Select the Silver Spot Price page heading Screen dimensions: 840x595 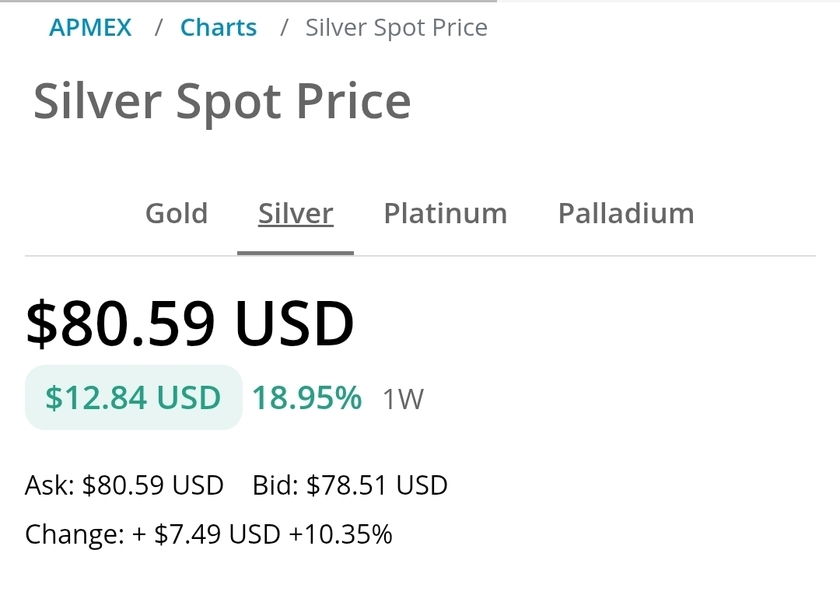(222, 101)
